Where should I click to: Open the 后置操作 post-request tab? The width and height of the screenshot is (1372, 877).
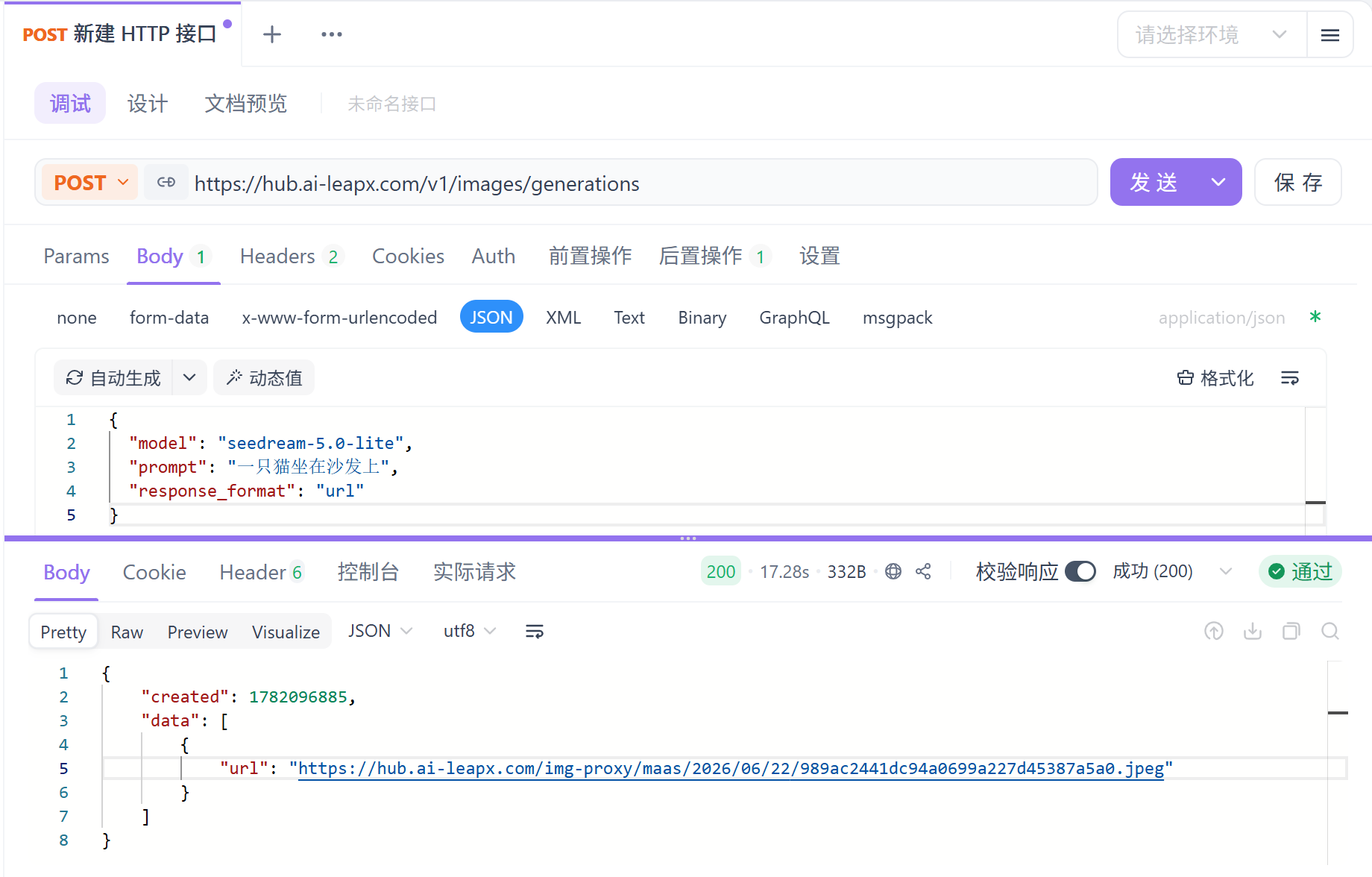[714, 257]
